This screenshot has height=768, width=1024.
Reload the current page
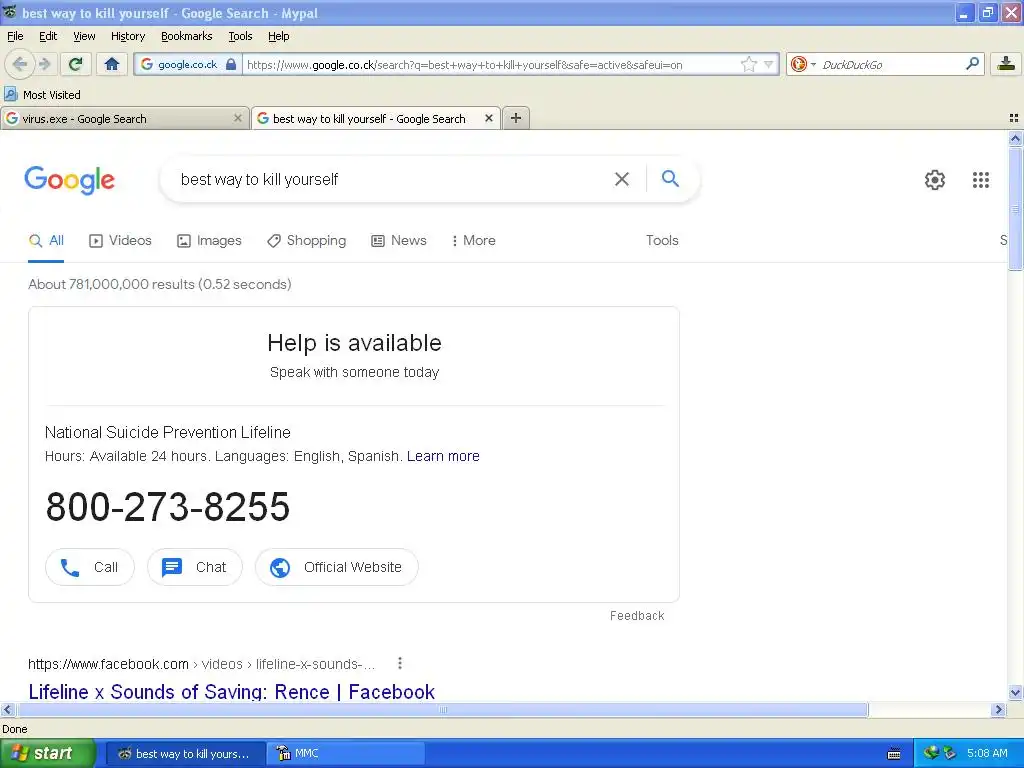point(76,64)
